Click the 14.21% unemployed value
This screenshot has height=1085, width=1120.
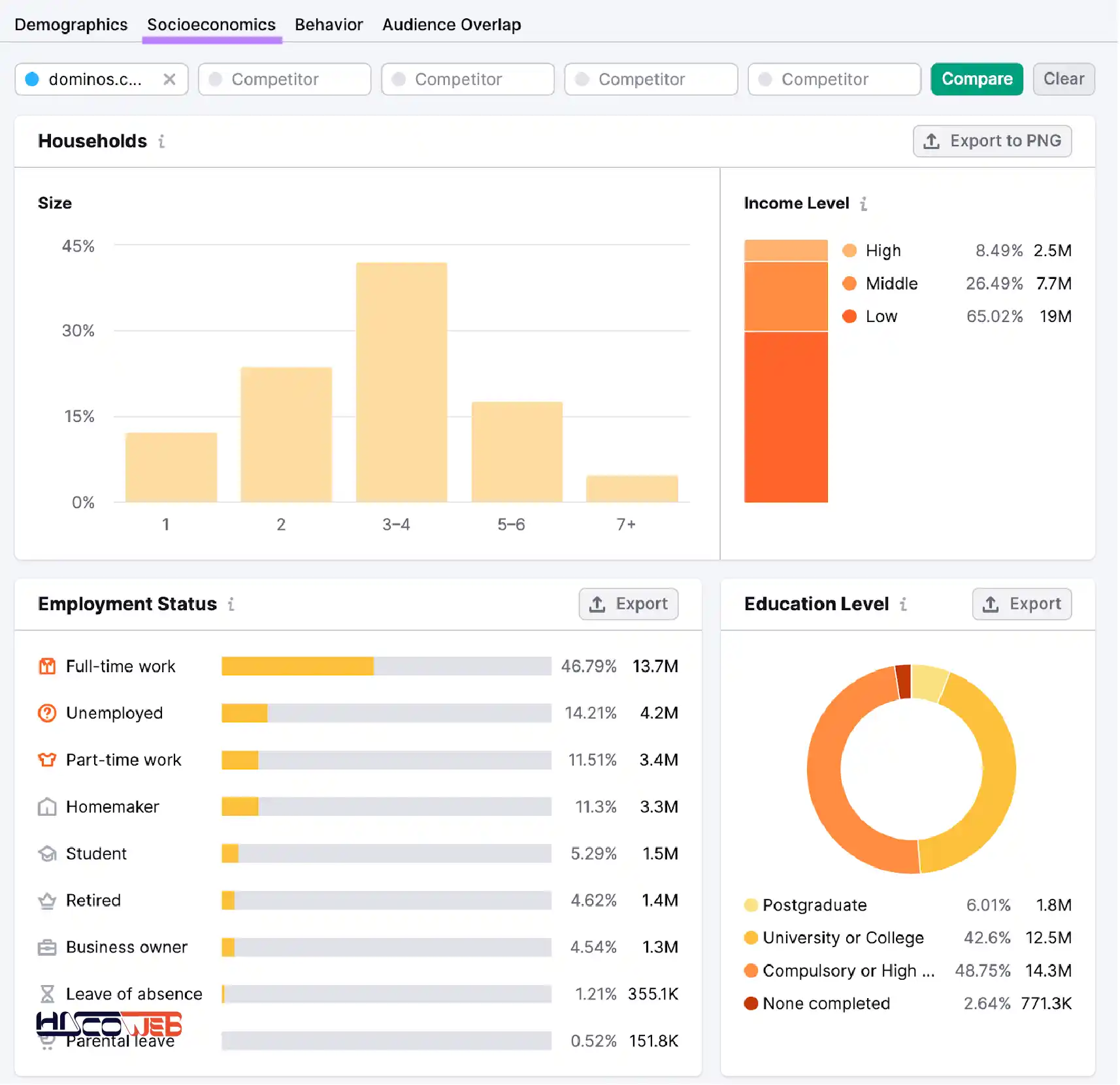pos(590,713)
